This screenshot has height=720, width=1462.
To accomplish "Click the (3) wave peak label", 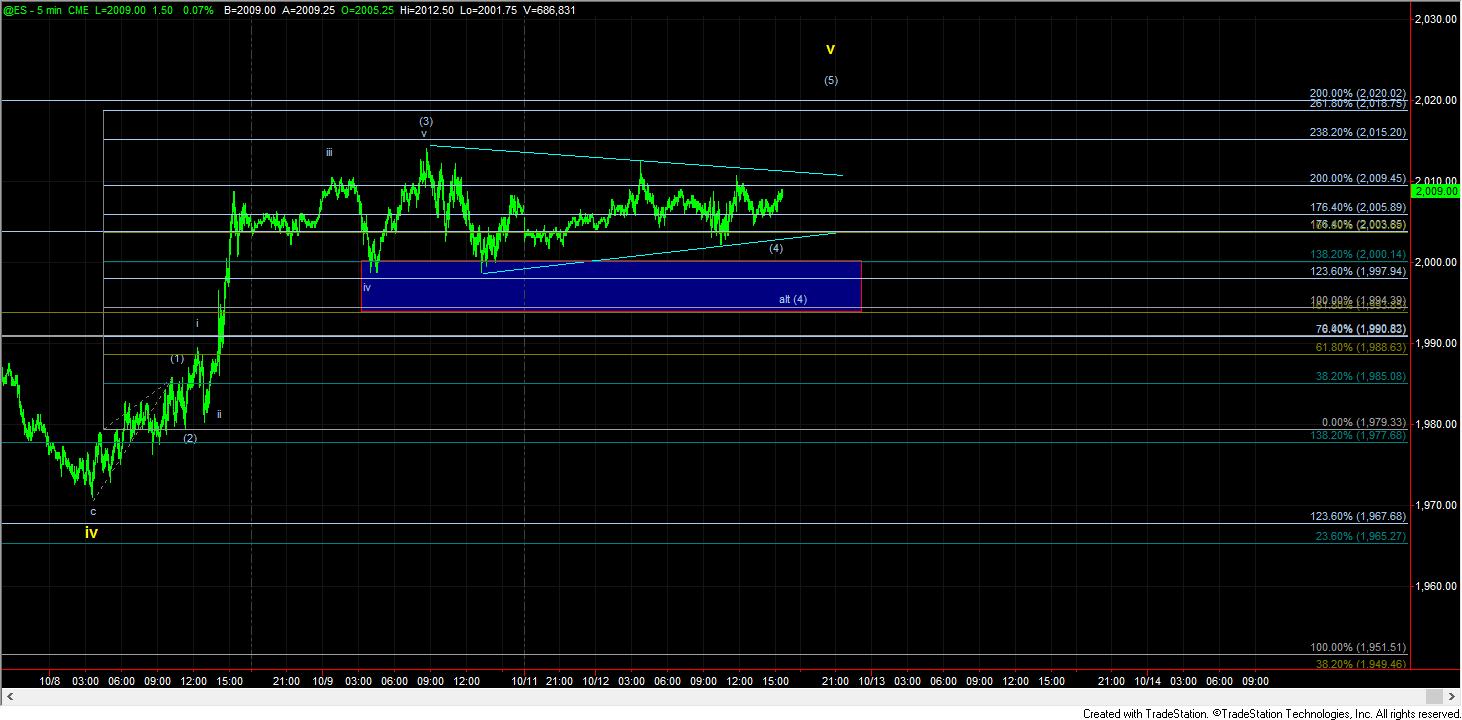I will 425,121.
